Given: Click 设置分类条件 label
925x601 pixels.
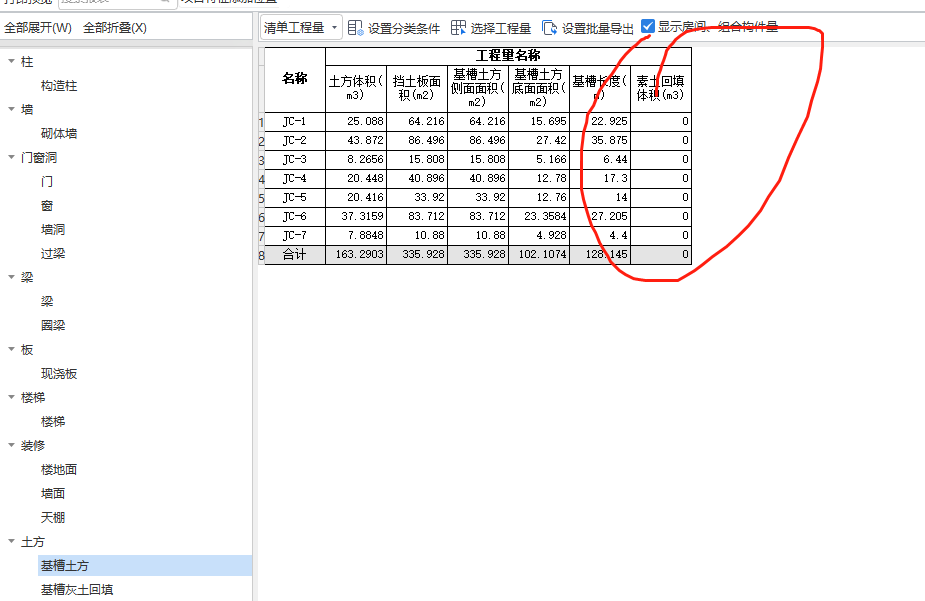Looking at the screenshot, I should tap(404, 28).
